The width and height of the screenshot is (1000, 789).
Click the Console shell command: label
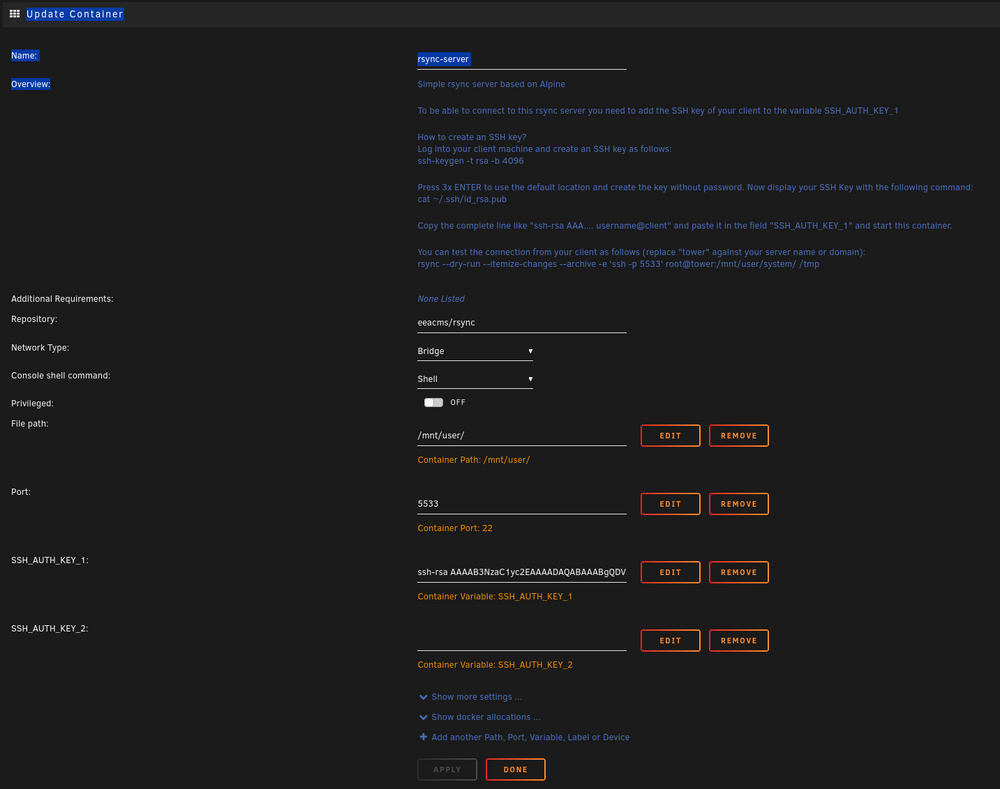pos(61,376)
